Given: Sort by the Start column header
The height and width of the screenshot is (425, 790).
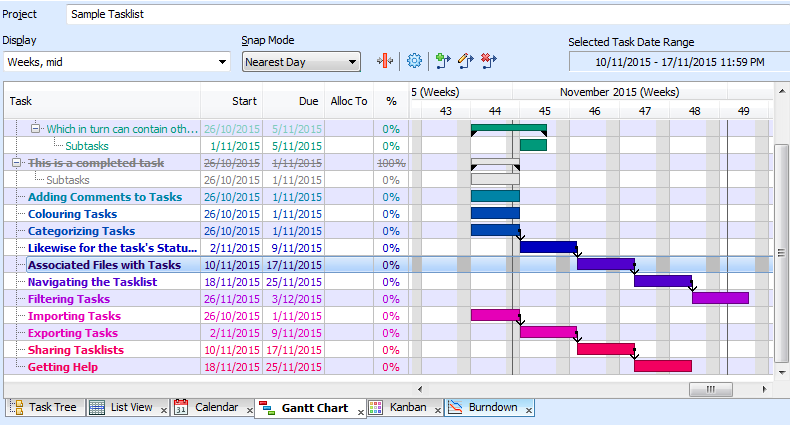Looking at the screenshot, I should [x=232, y=101].
